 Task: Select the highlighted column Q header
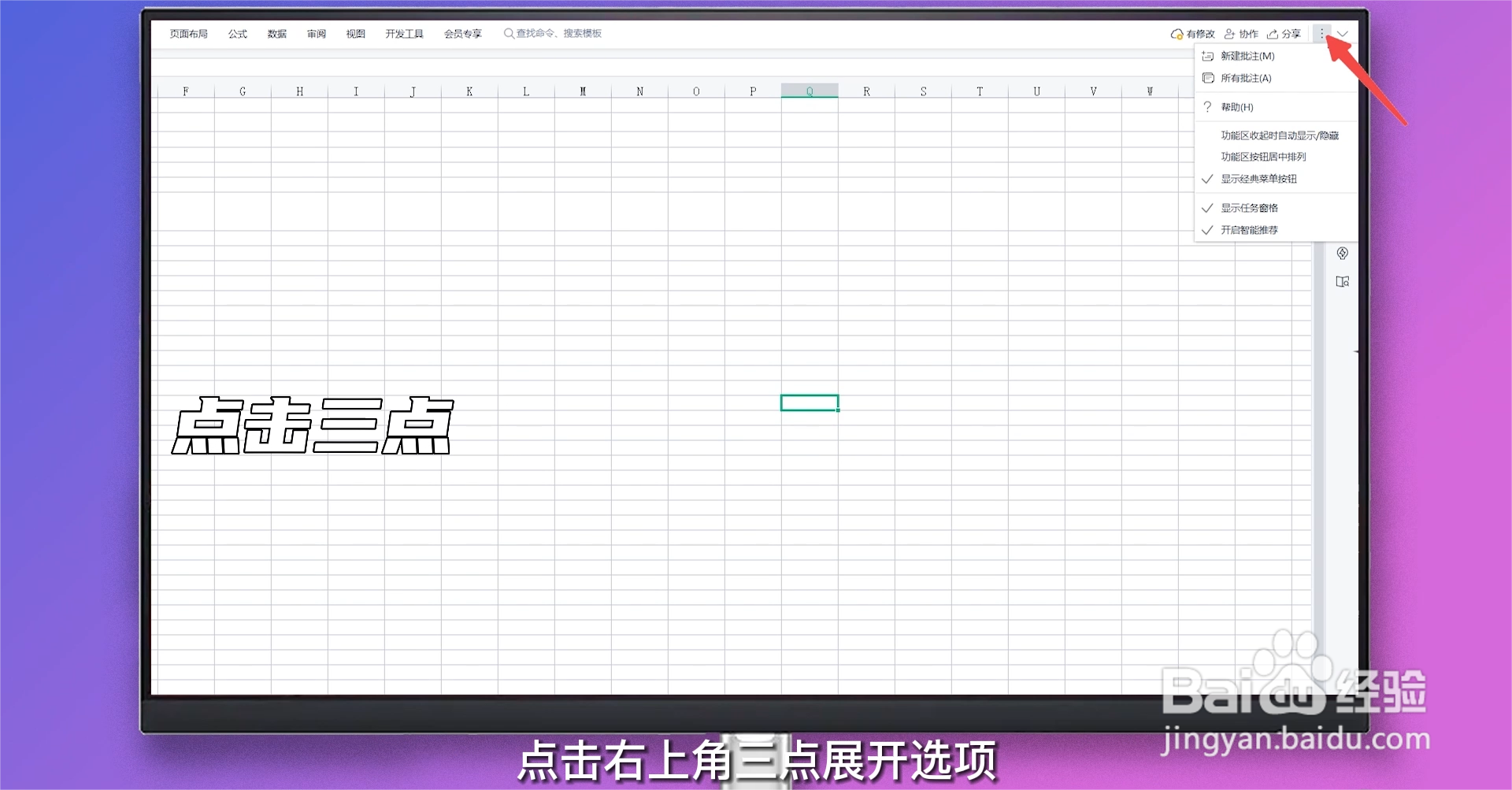point(810,91)
